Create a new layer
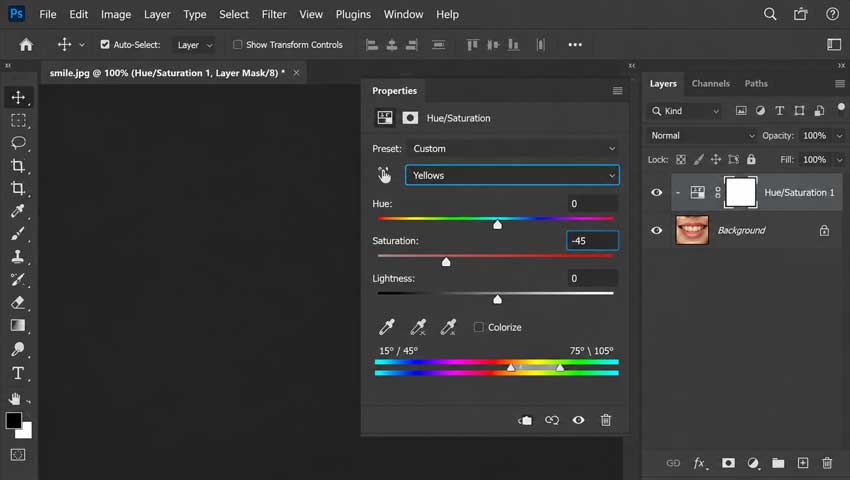This screenshot has height=480, width=850. click(x=803, y=463)
